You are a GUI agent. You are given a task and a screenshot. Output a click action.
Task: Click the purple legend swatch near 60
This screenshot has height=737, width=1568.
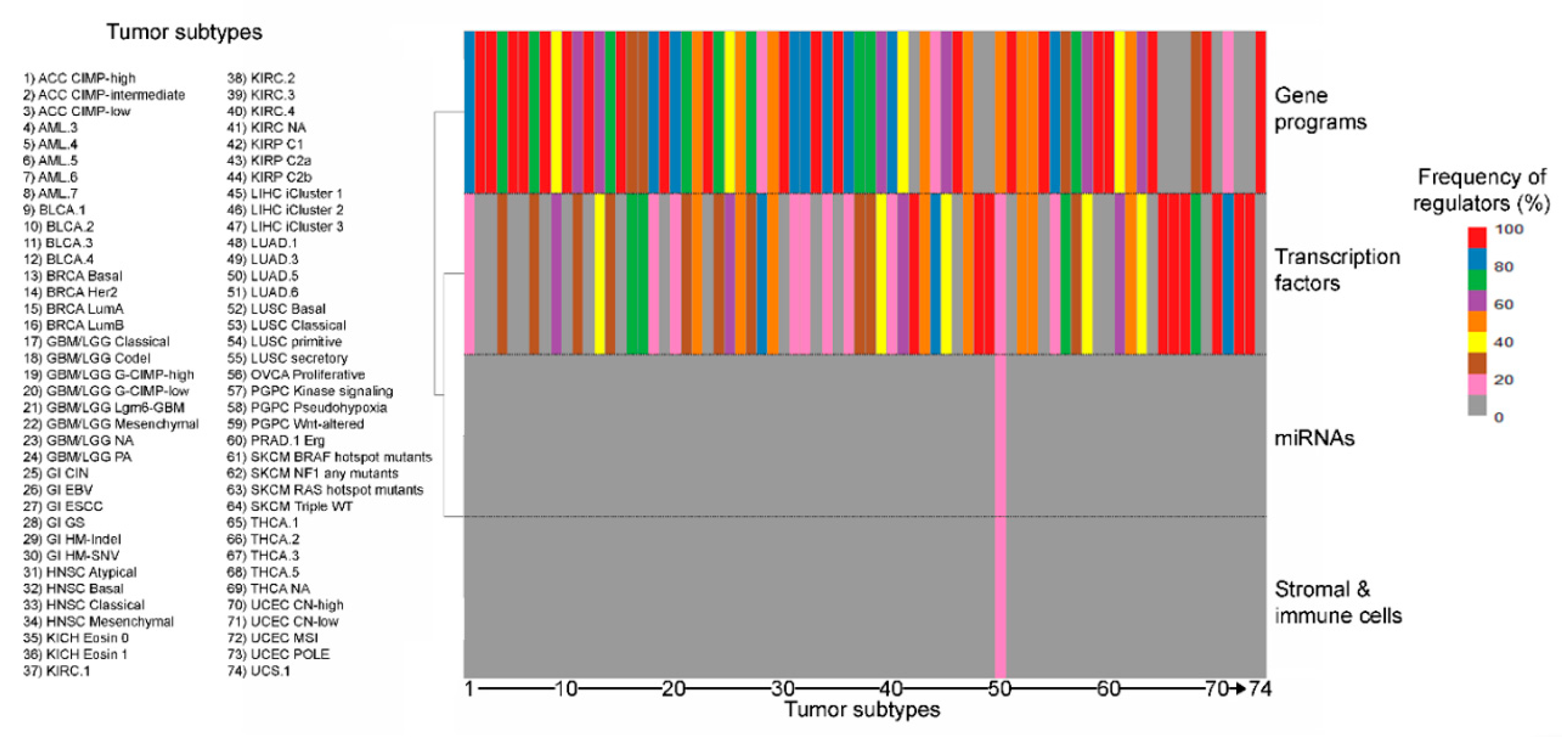(x=1477, y=301)
